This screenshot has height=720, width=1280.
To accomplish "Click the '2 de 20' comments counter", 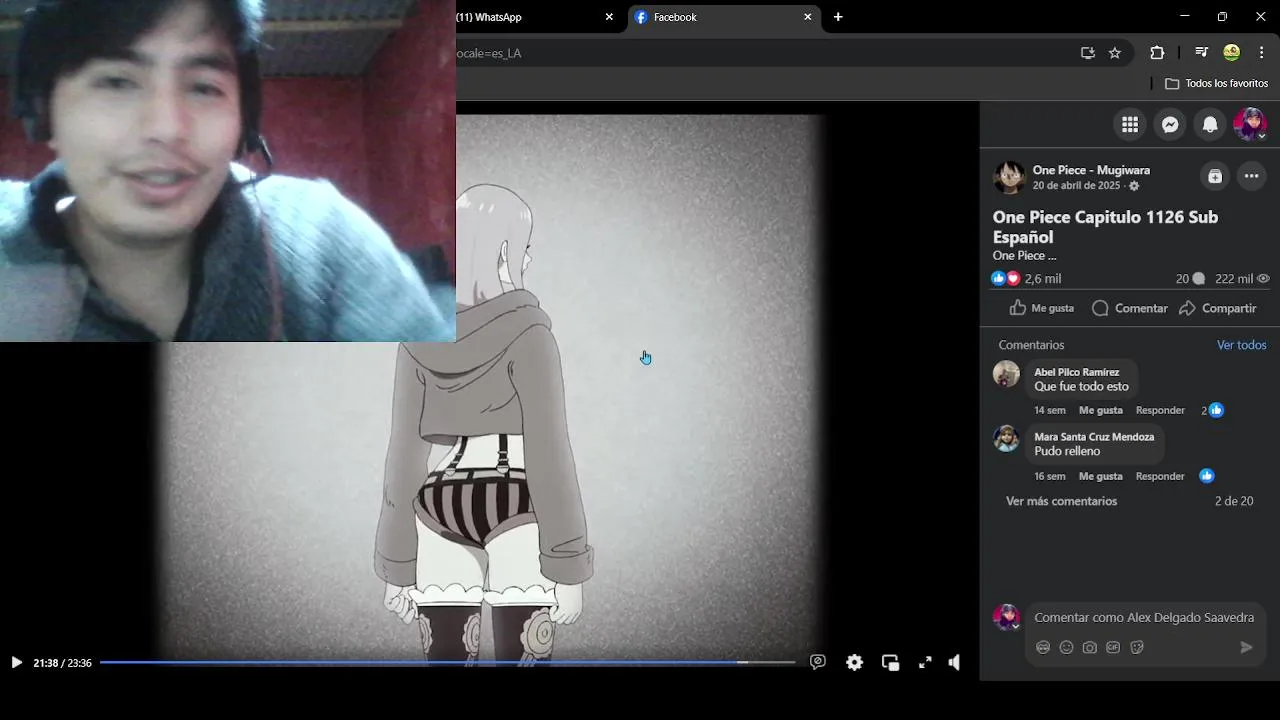I will pyautogui.click(x=1234, y=501).
